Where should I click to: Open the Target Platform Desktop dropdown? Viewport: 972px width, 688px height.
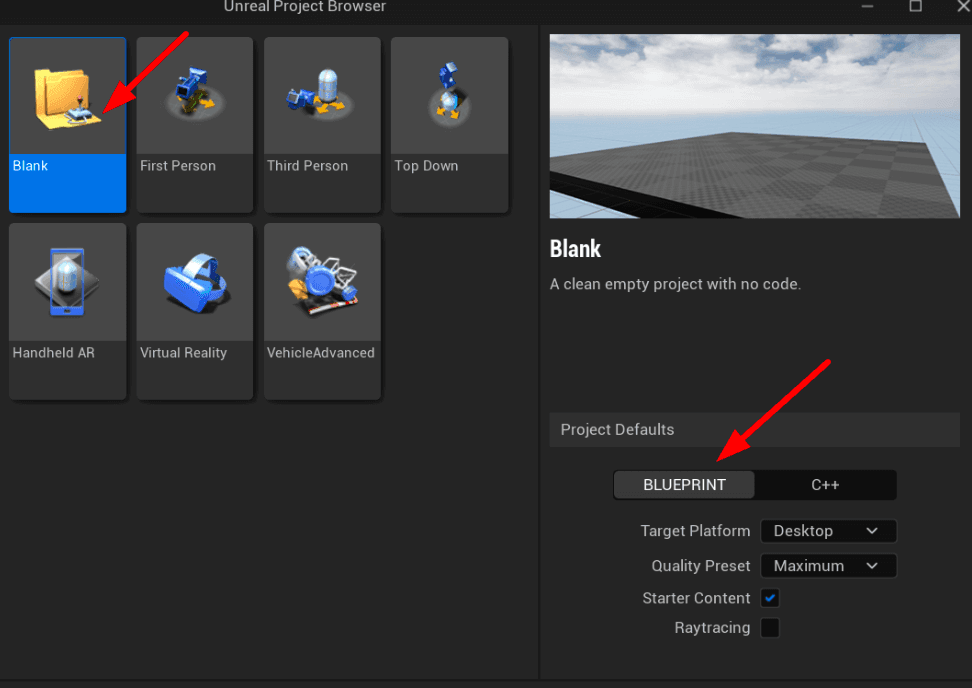pyautogui.click(x=828, y=531)
